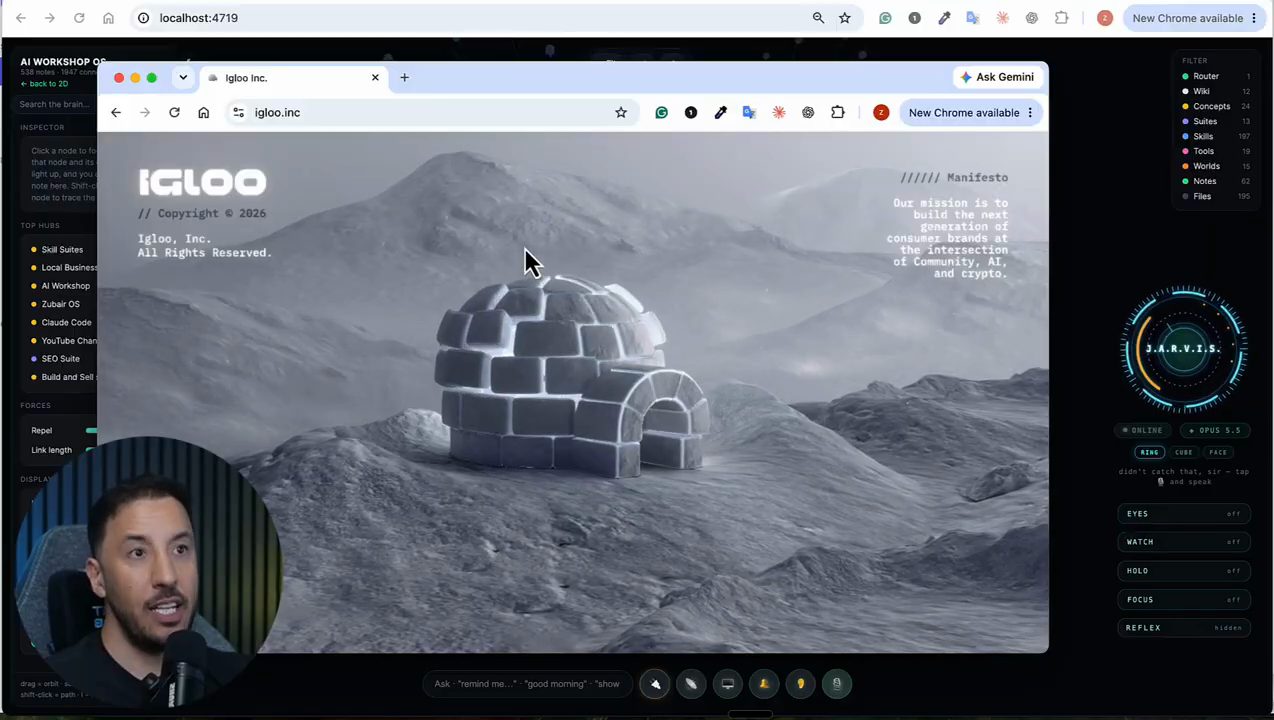
Task: Click ChatGPT-style swirl extension in Igloo window
Action: pyautogui.click(x=808, y=113)
